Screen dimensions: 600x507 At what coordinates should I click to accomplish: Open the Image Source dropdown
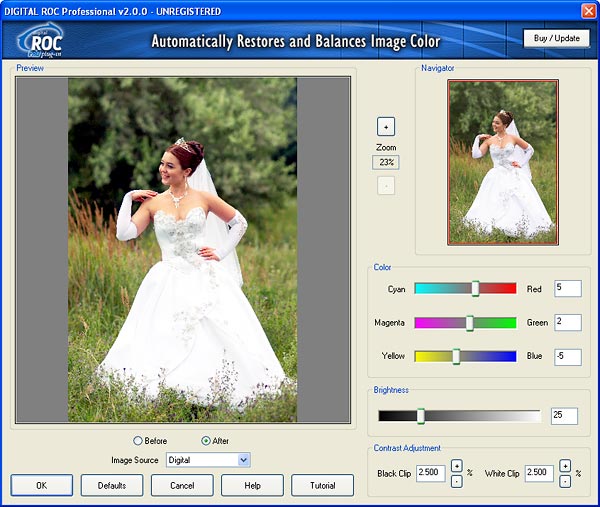point(243,460)
